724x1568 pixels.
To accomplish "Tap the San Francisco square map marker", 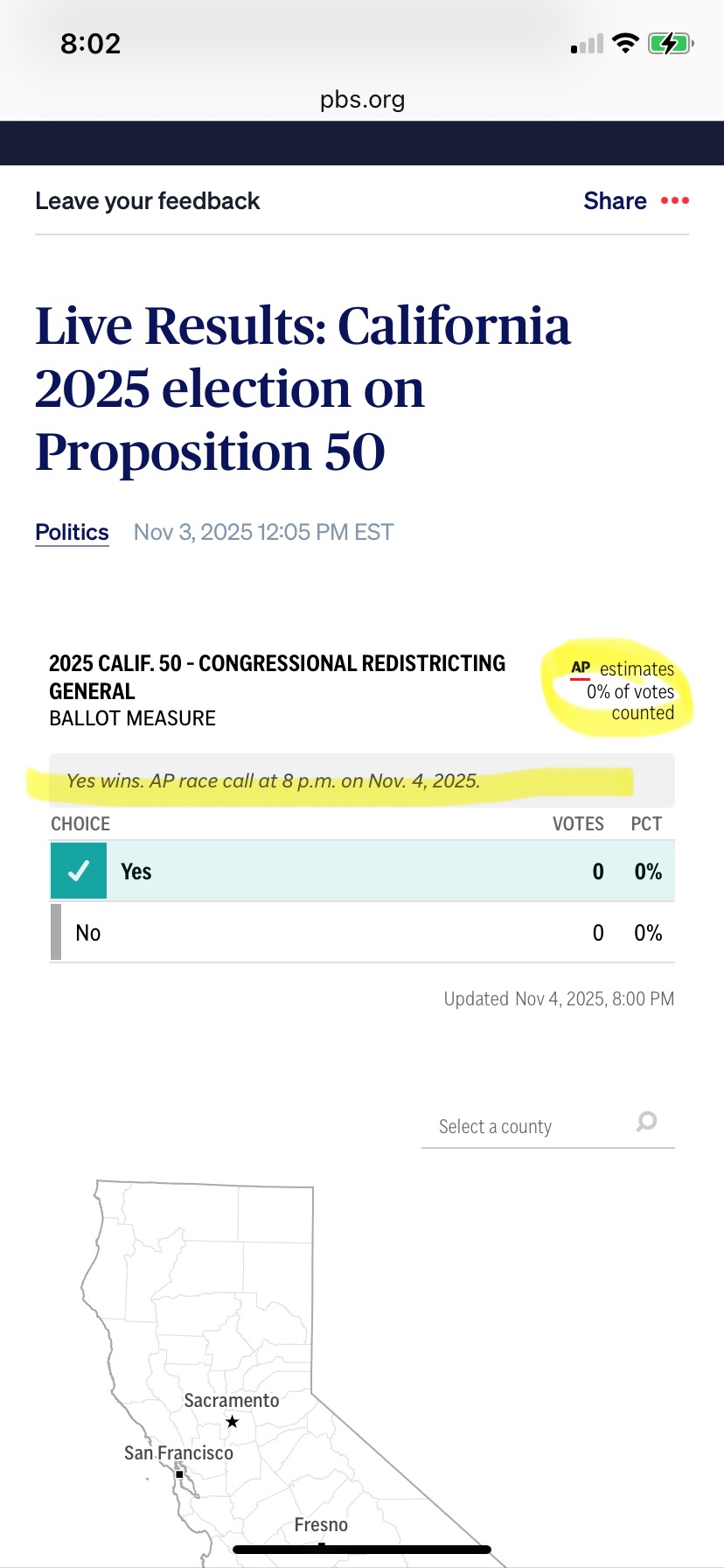I will [x=179, y=1474].
